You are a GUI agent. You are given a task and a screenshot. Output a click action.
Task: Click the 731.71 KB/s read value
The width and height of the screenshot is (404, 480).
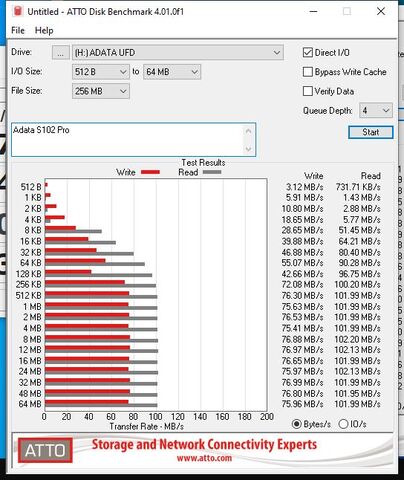tap(358, 187)
